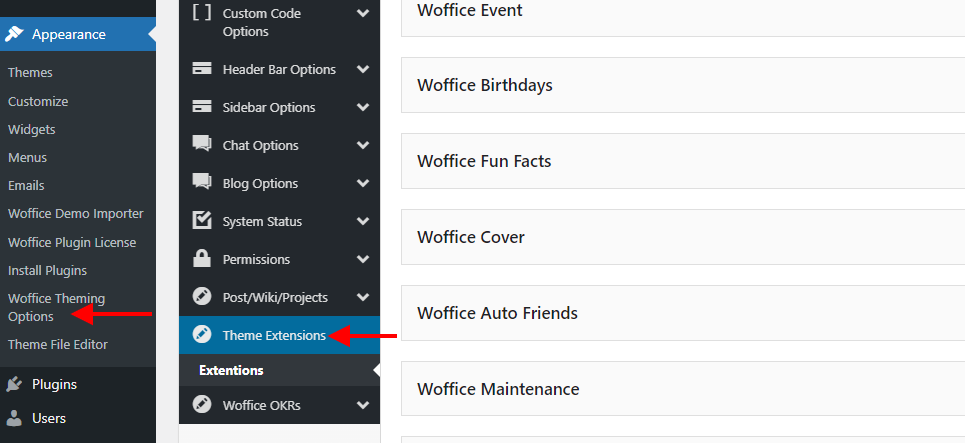Expand the Woffice OKRs chevron
This screenshot has width=965, height=443.
click(x=362, y=405)
